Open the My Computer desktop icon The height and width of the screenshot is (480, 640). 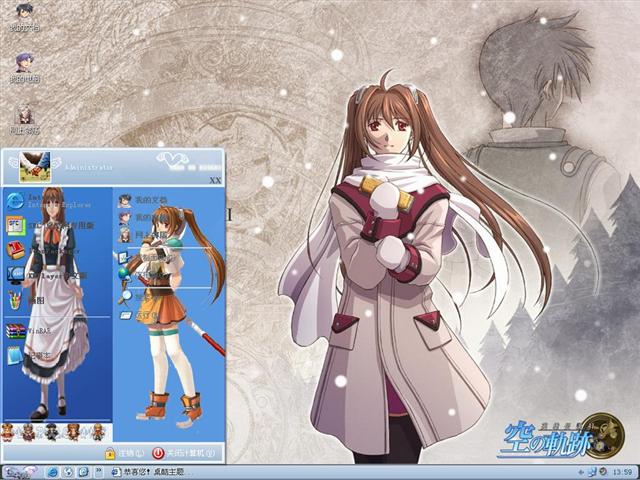click(x=24, y=68)
